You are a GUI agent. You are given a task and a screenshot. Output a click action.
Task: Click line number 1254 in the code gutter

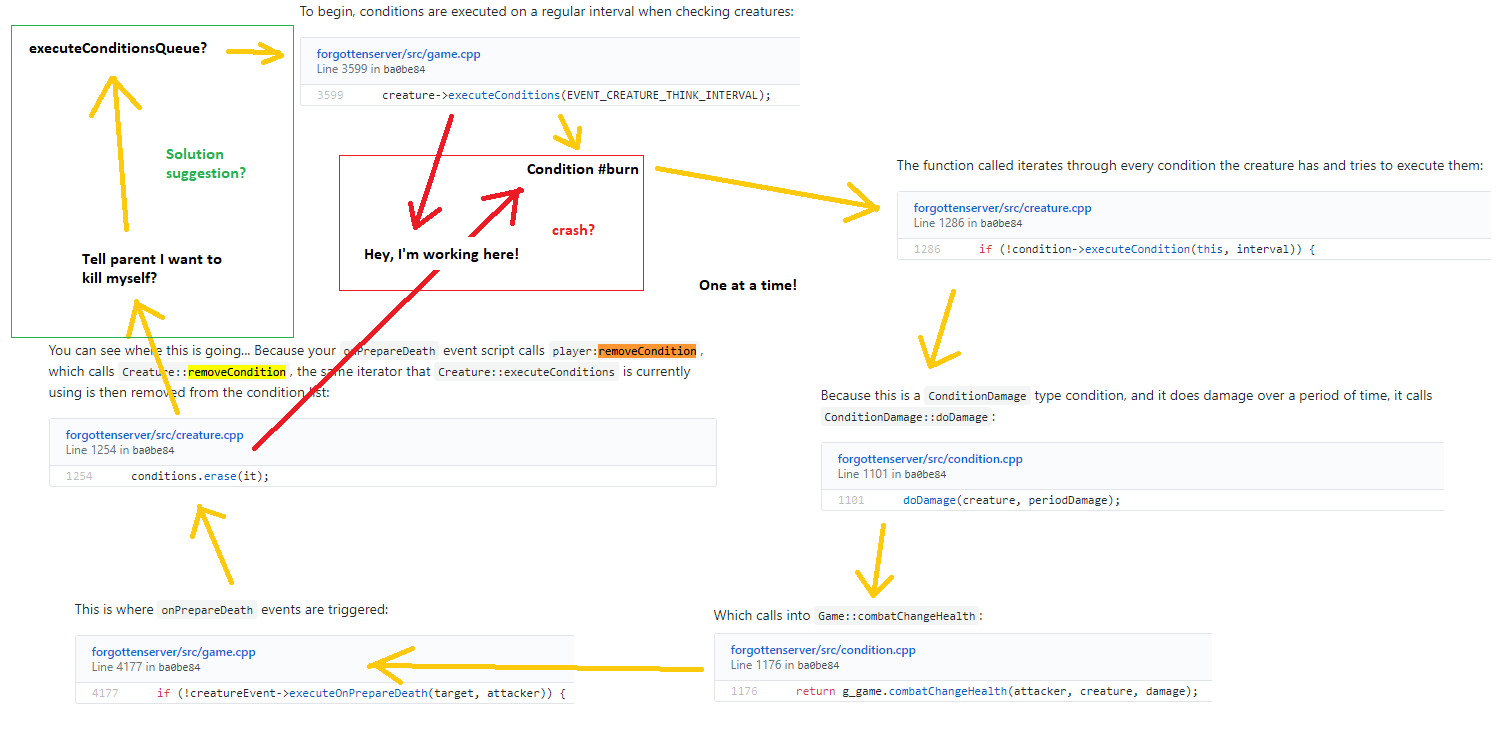point(79,476)
